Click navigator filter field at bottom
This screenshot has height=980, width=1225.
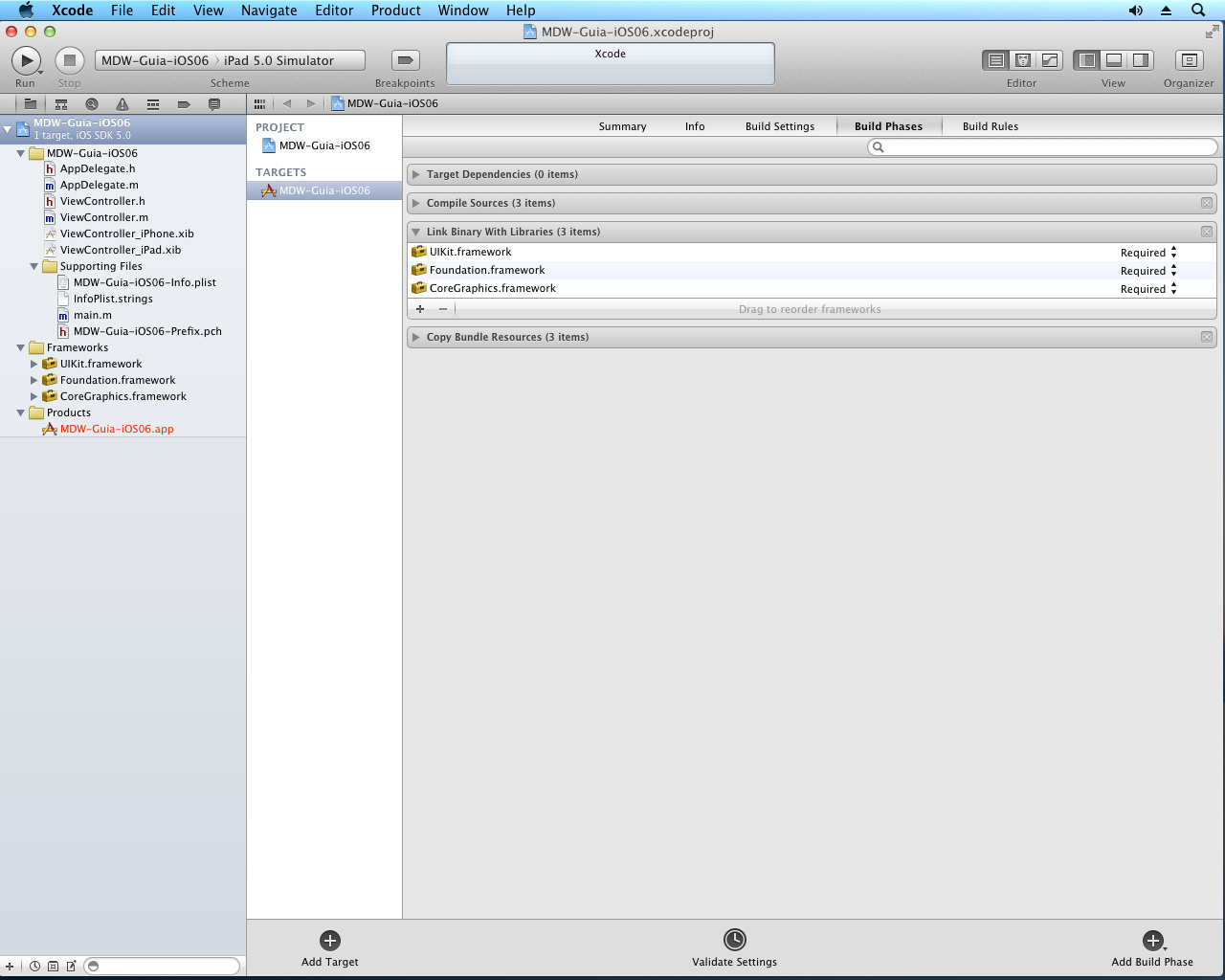tap(162, 966)
